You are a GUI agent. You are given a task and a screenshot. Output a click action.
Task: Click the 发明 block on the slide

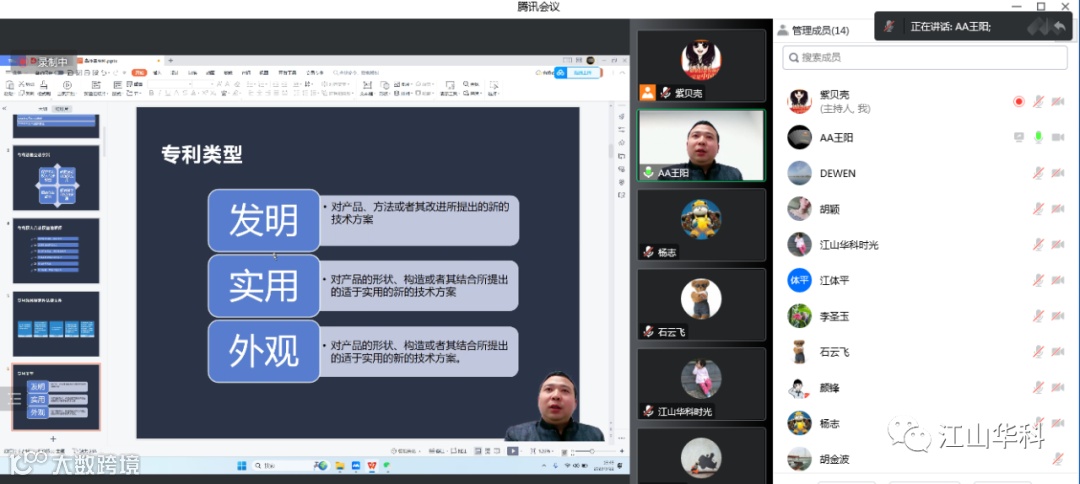click(x=264, y=220)
